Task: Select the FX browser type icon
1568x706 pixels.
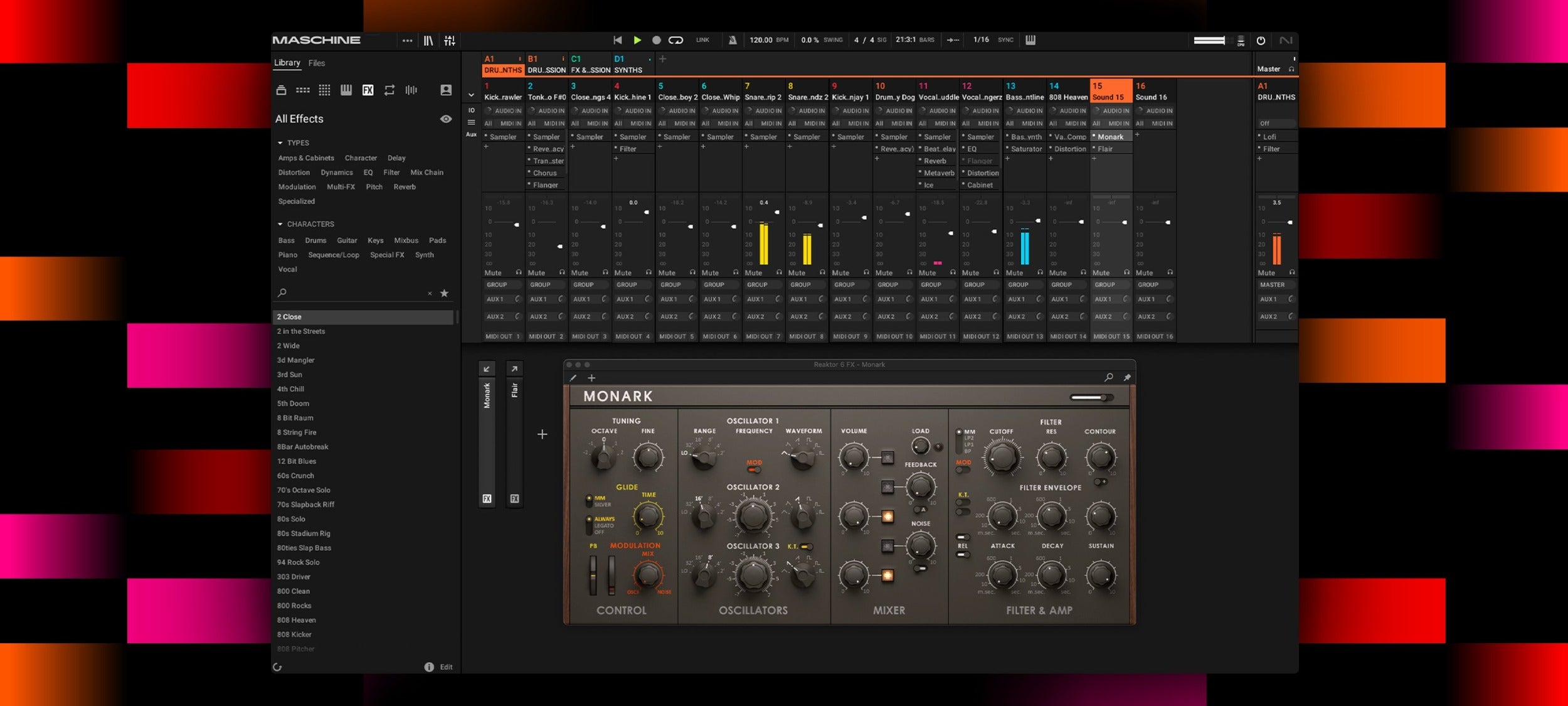Action: click(x=368, y=90)
